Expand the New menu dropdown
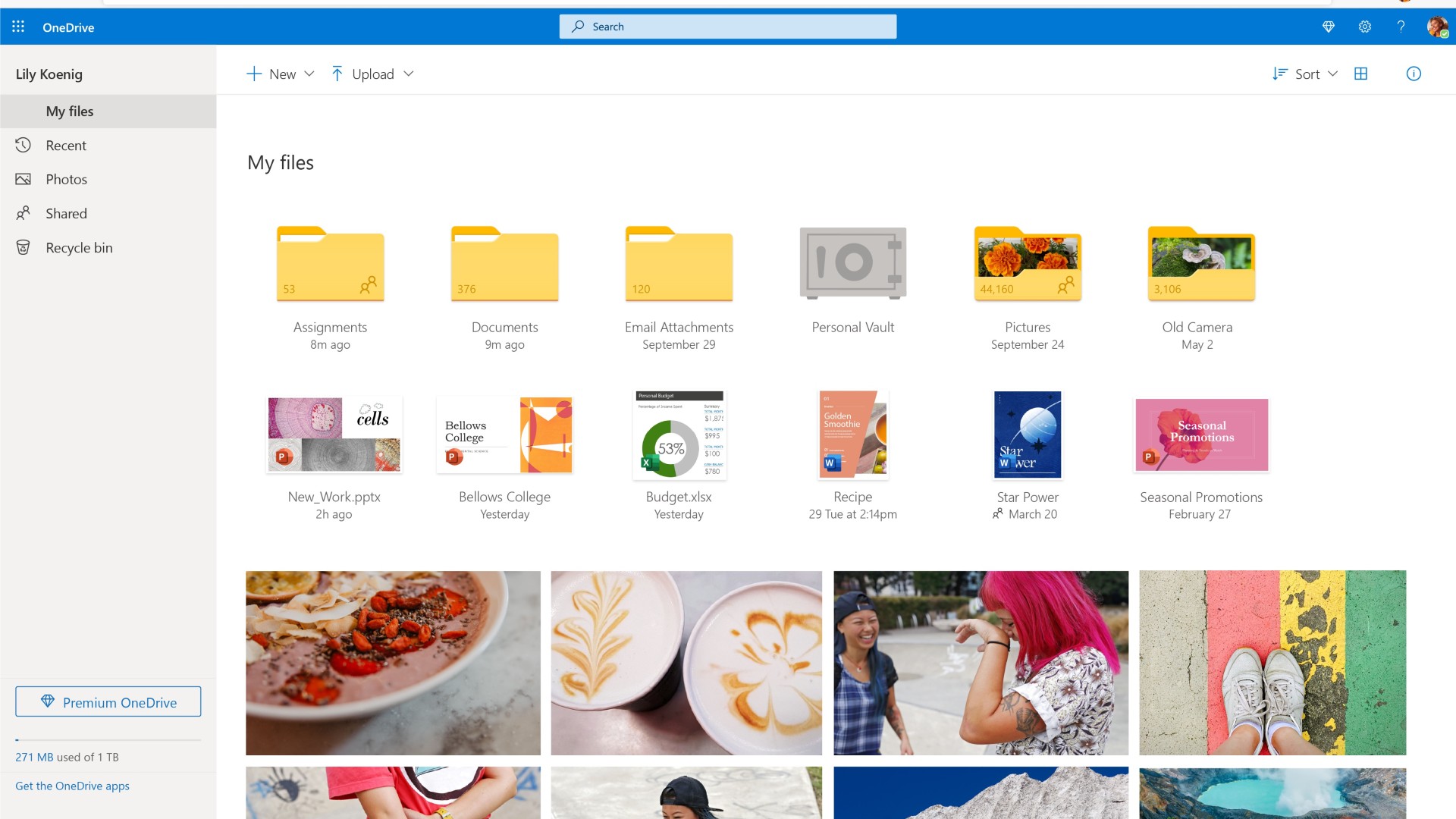The image size is (1456, 819). coord(279,74)
